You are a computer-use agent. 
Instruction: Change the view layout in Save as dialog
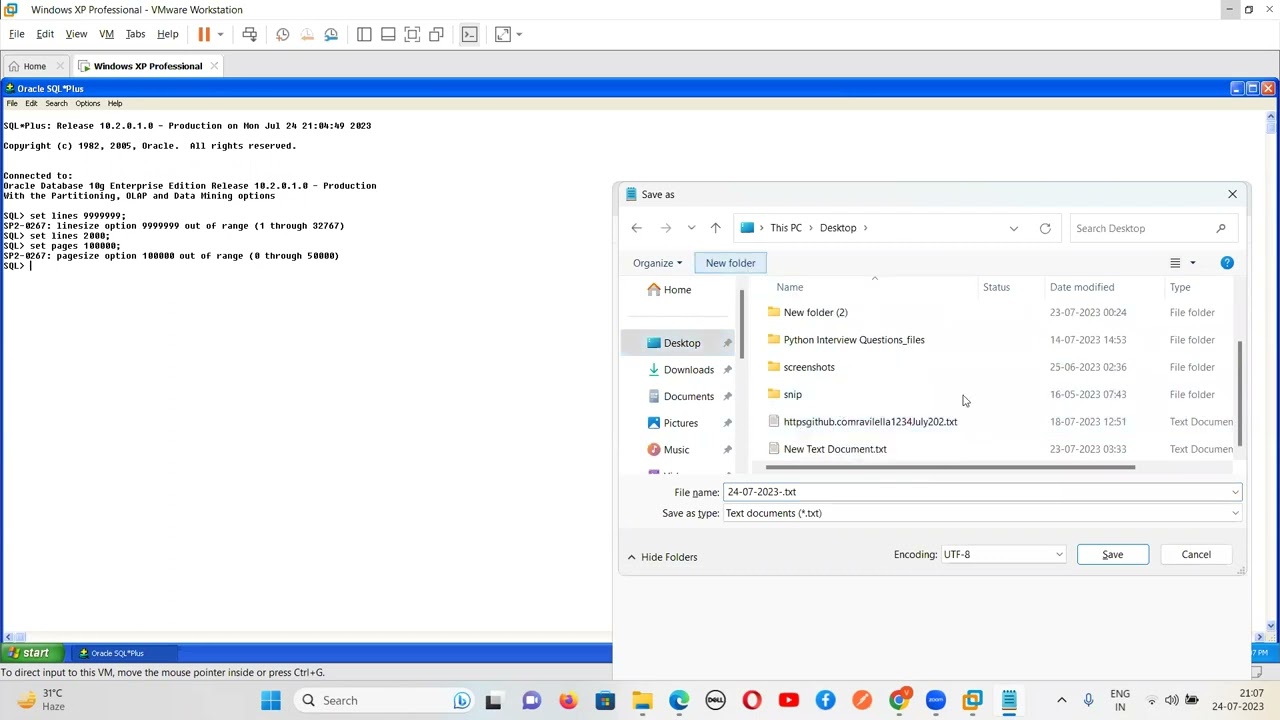click(1175, 263)
